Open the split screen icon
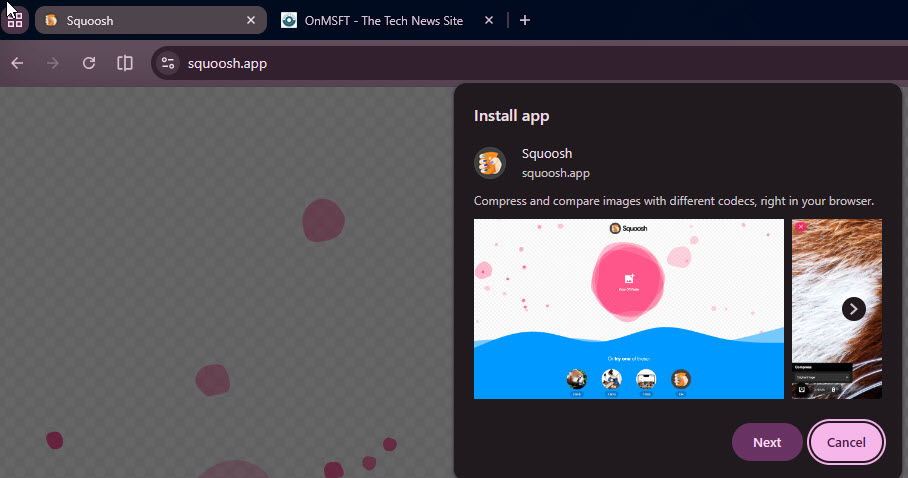The image size is (908, 478). [x=125, y=63]
